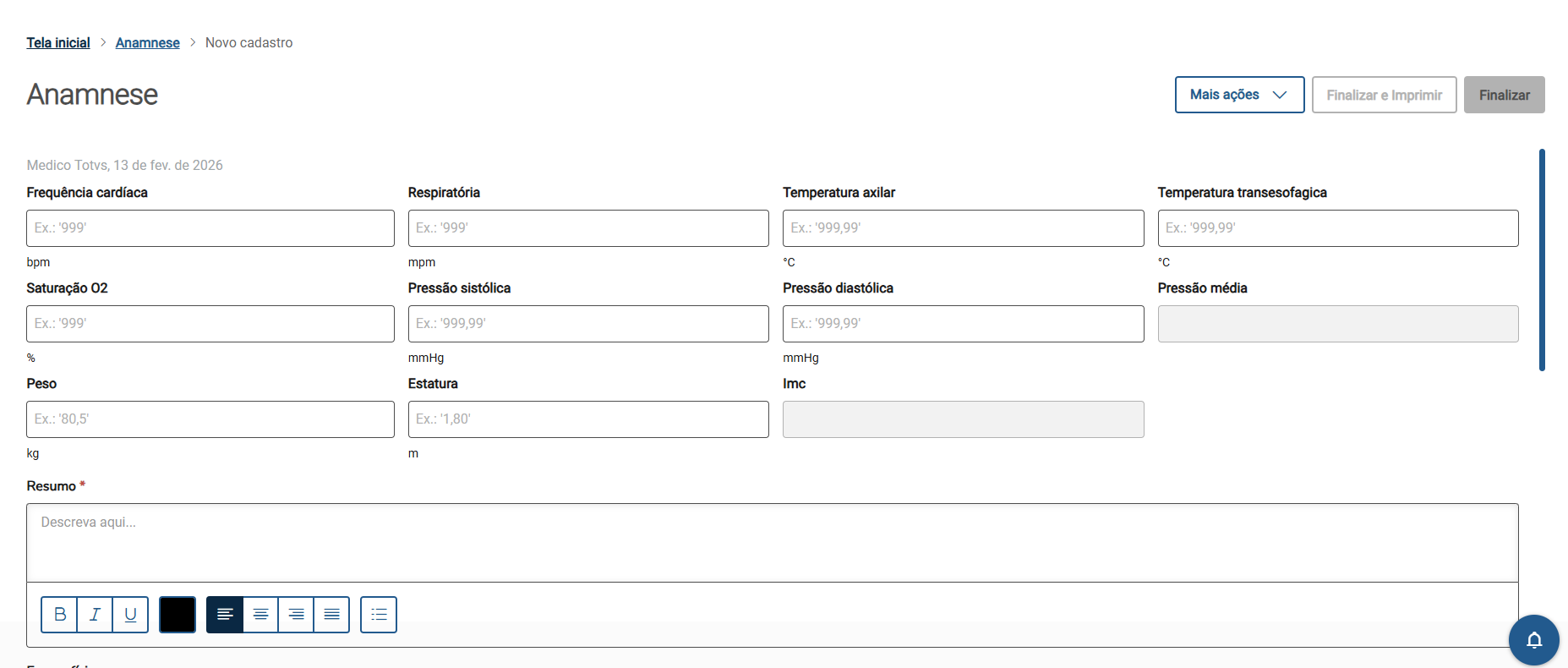The width and height of the screenshot is (1568, 668).
Task: Expand the Mais ações dropdown
Action: pyautogui.click(x=1239, y=95)
